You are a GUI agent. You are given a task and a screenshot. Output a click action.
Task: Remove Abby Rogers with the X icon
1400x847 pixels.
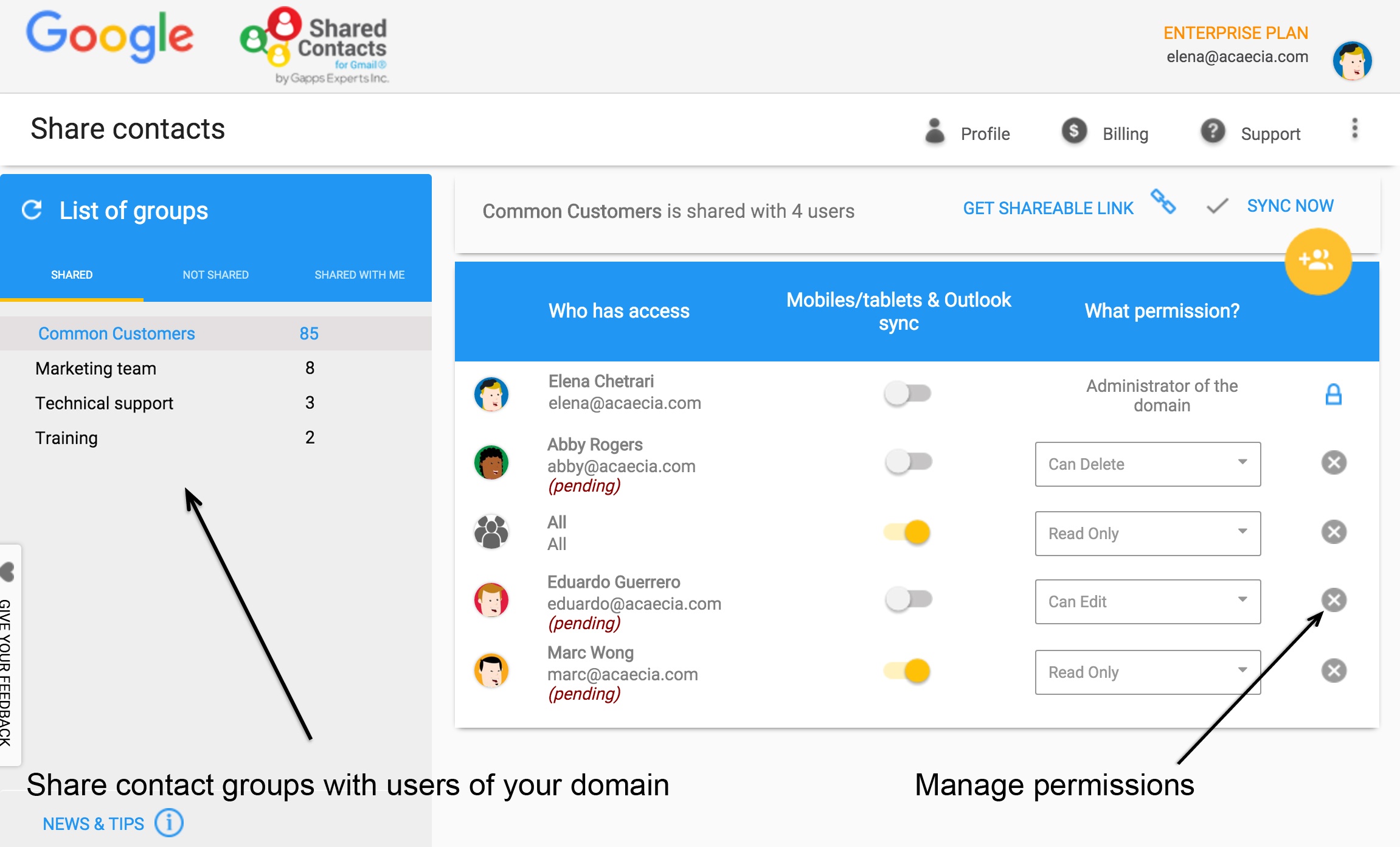(x=1334, y=463)
